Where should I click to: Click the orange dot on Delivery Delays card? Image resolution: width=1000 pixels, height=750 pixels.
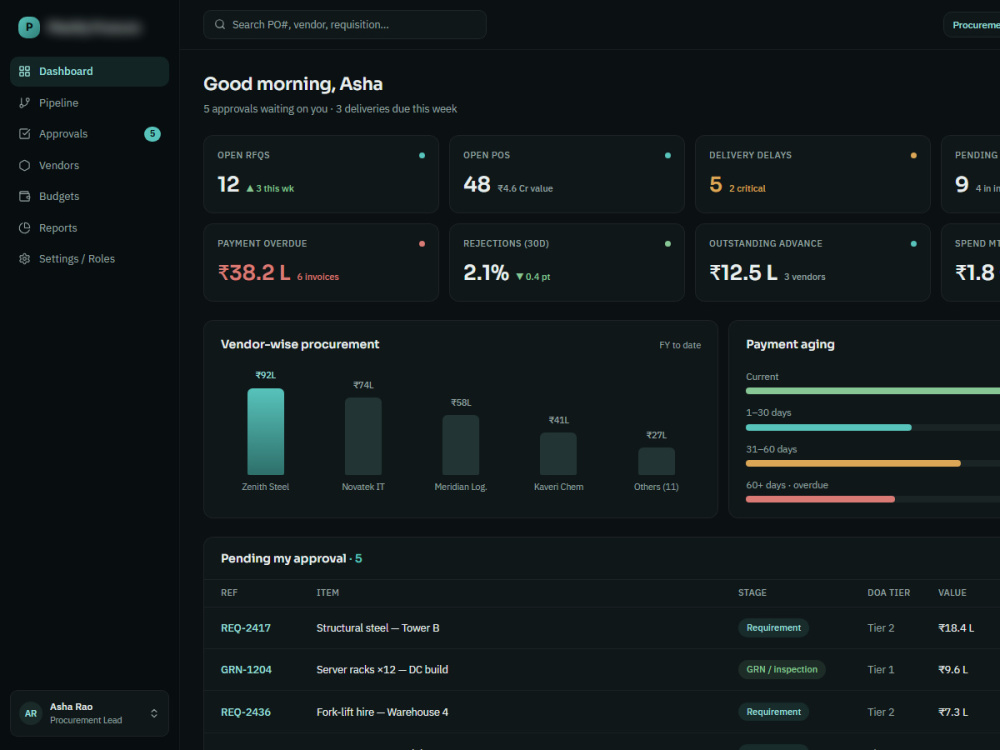coord(913,156)
